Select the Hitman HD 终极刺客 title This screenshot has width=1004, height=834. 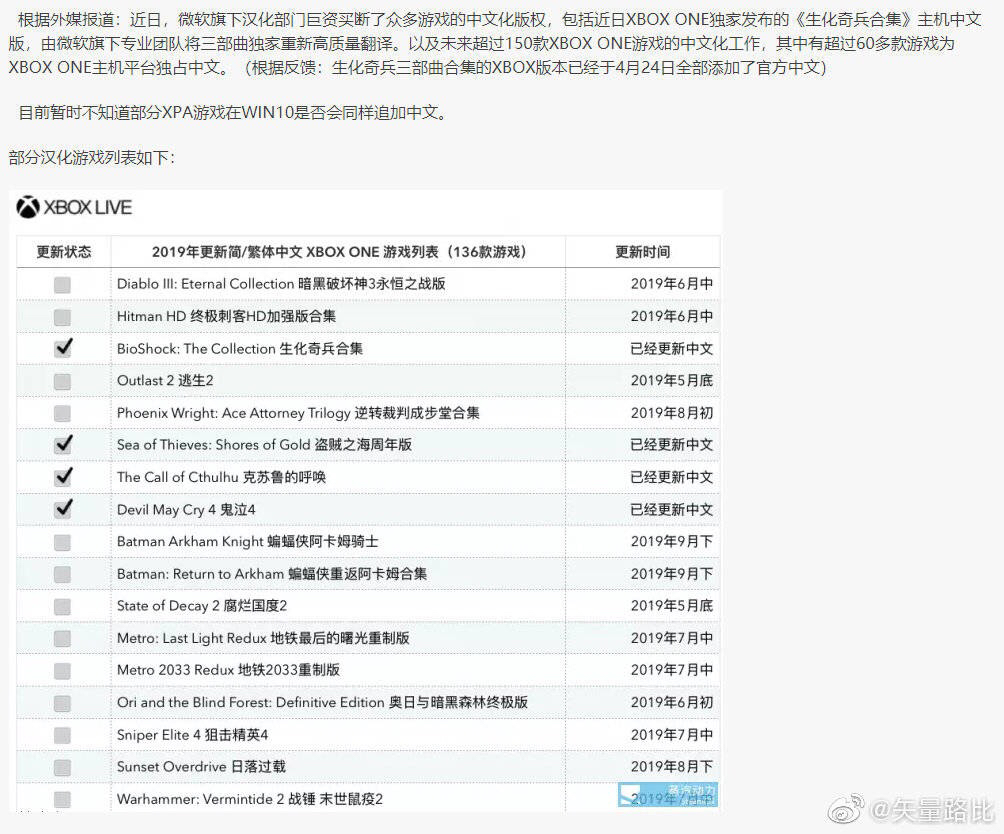(226, 316)
